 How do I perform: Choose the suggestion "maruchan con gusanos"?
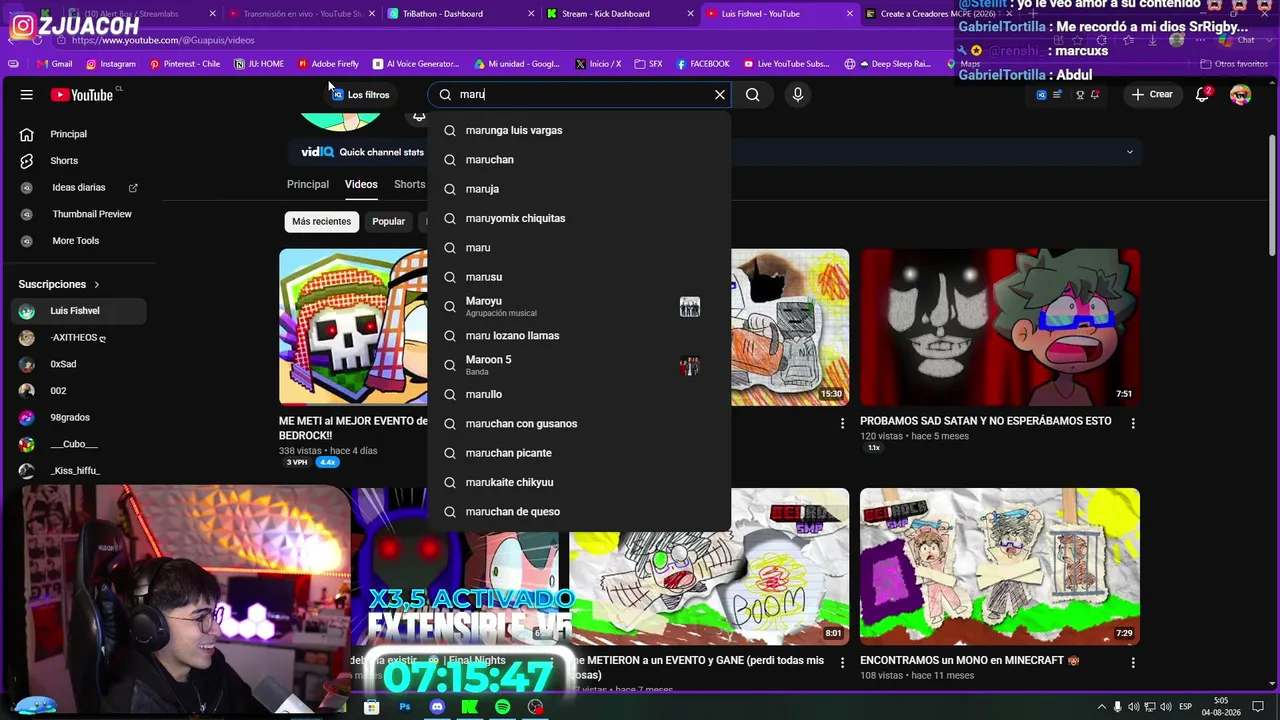(x=579, y=424)
